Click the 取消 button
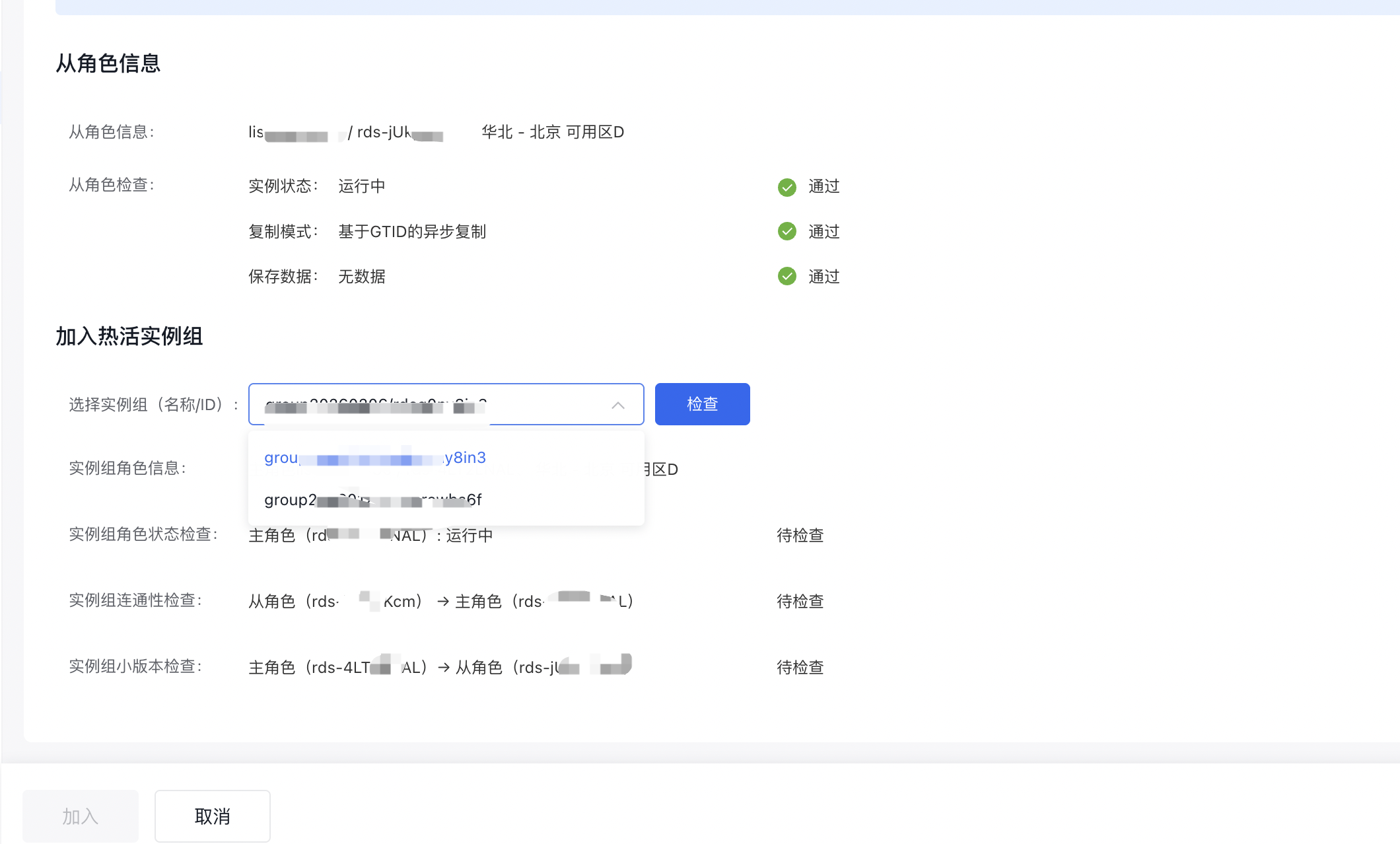This screenshot has width=1400, height=844. click(x=212, y=816)
